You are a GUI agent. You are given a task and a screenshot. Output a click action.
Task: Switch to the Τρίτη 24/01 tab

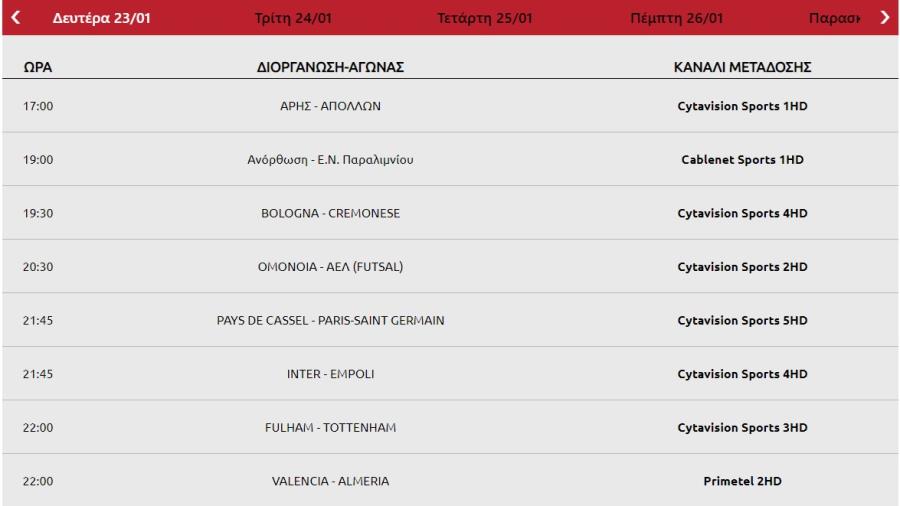pos(293,18)
